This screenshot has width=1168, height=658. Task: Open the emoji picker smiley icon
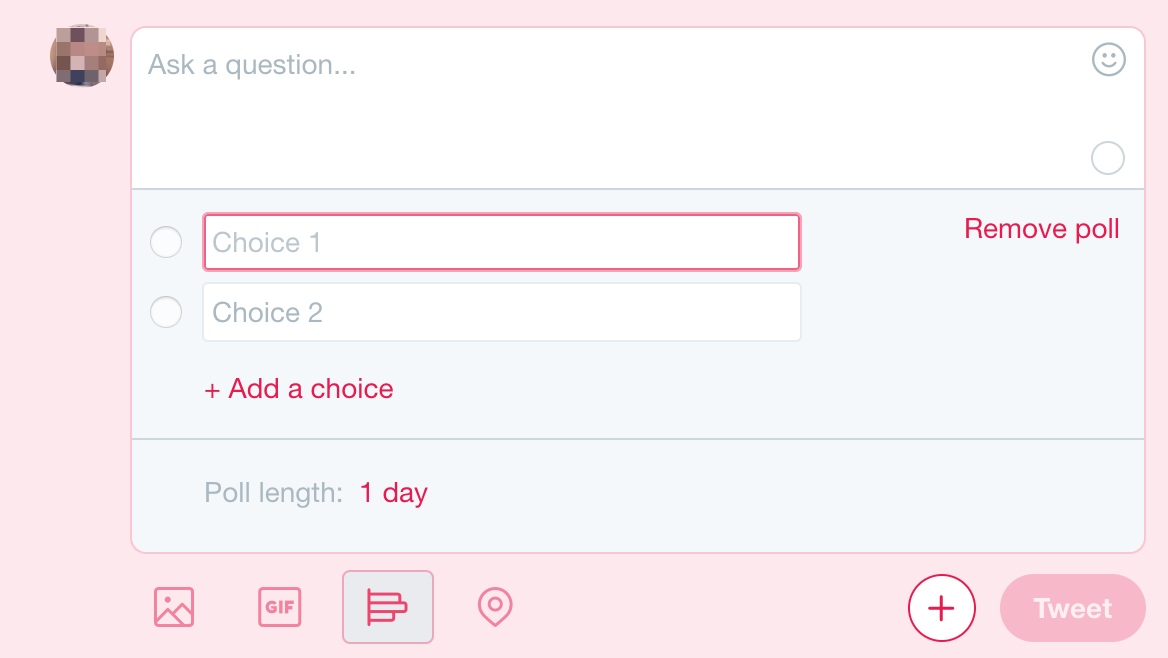tap(1108, 60)
